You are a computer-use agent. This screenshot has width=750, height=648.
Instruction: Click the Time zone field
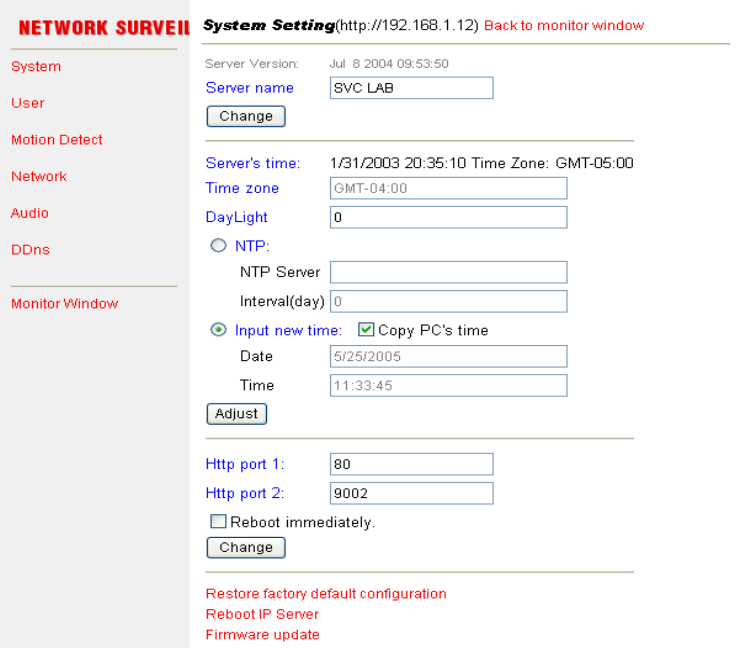pyautogui.click(x=448, y=188)
